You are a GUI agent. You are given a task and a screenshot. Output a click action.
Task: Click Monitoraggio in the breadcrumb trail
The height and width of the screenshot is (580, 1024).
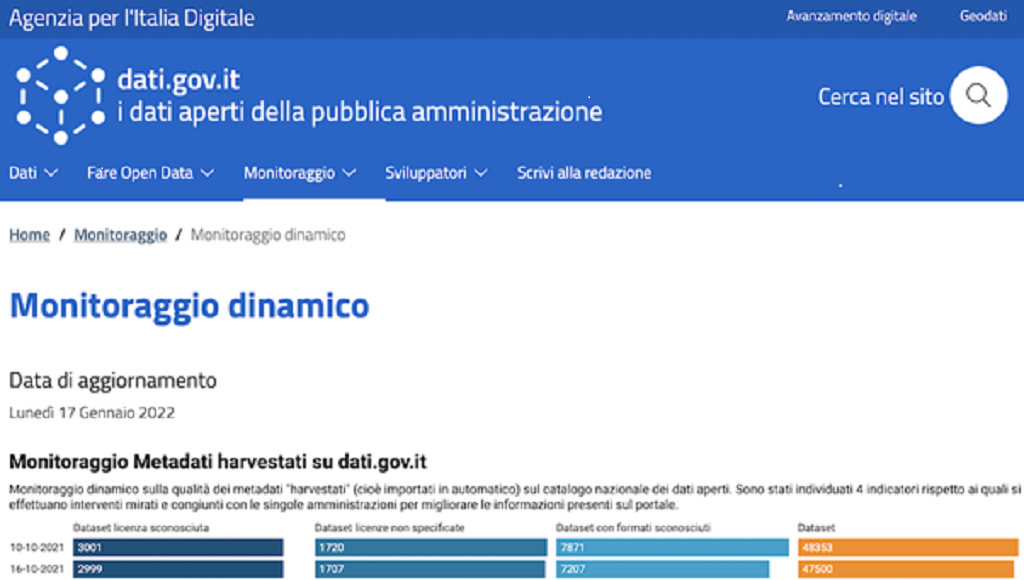(120, 234)
